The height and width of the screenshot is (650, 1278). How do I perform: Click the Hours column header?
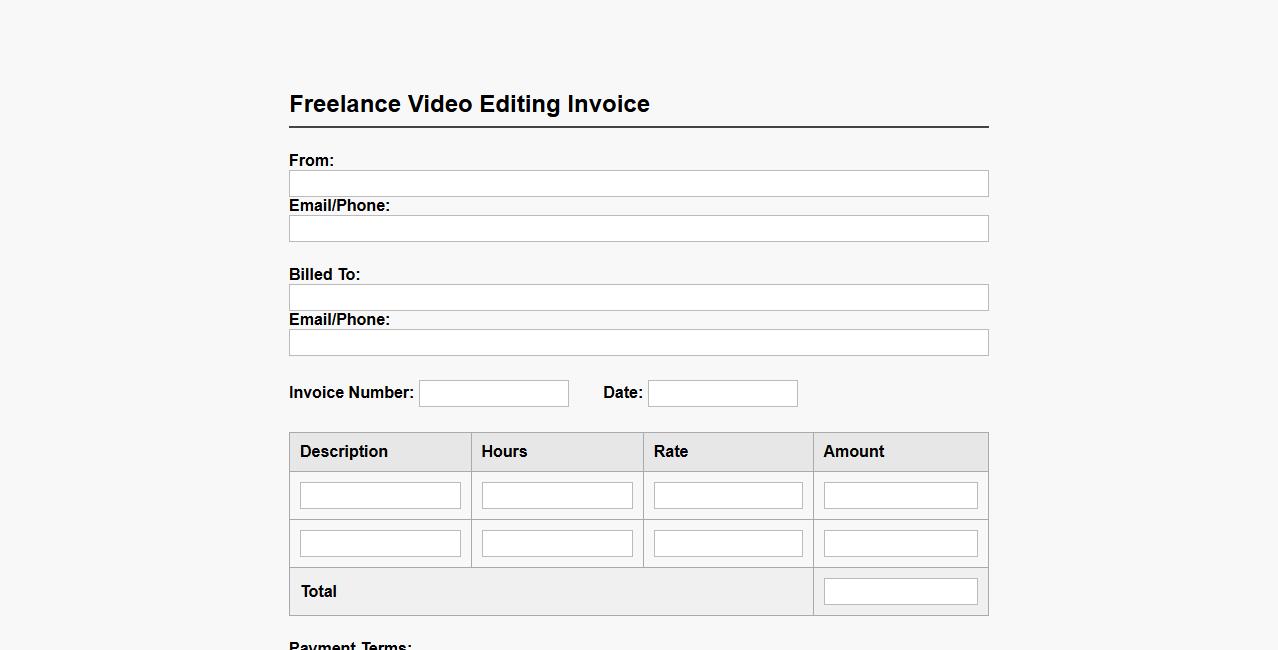[504, 452]
